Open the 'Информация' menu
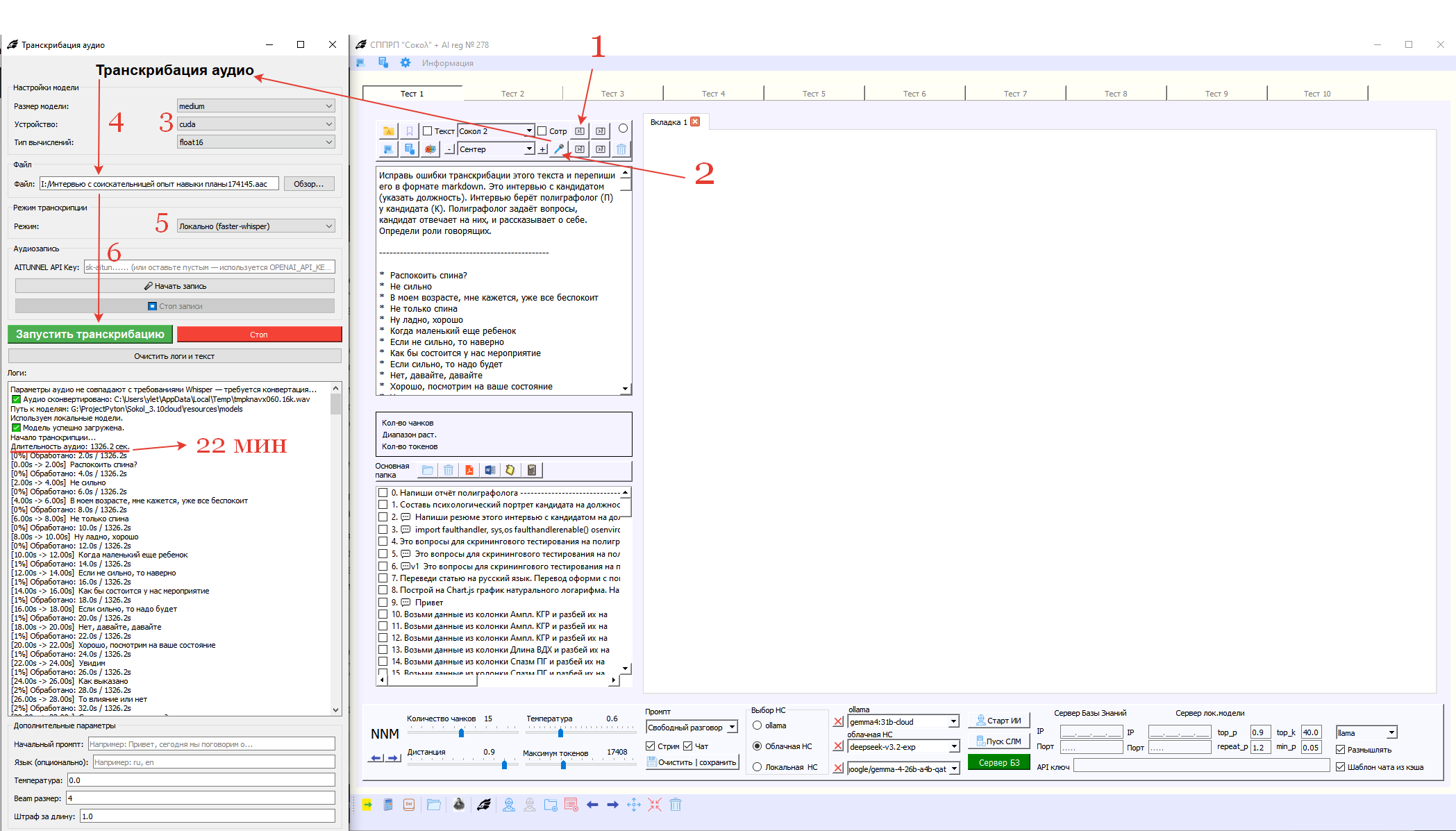This screenshot has width=1456, height=831. (x=448, y=63)
